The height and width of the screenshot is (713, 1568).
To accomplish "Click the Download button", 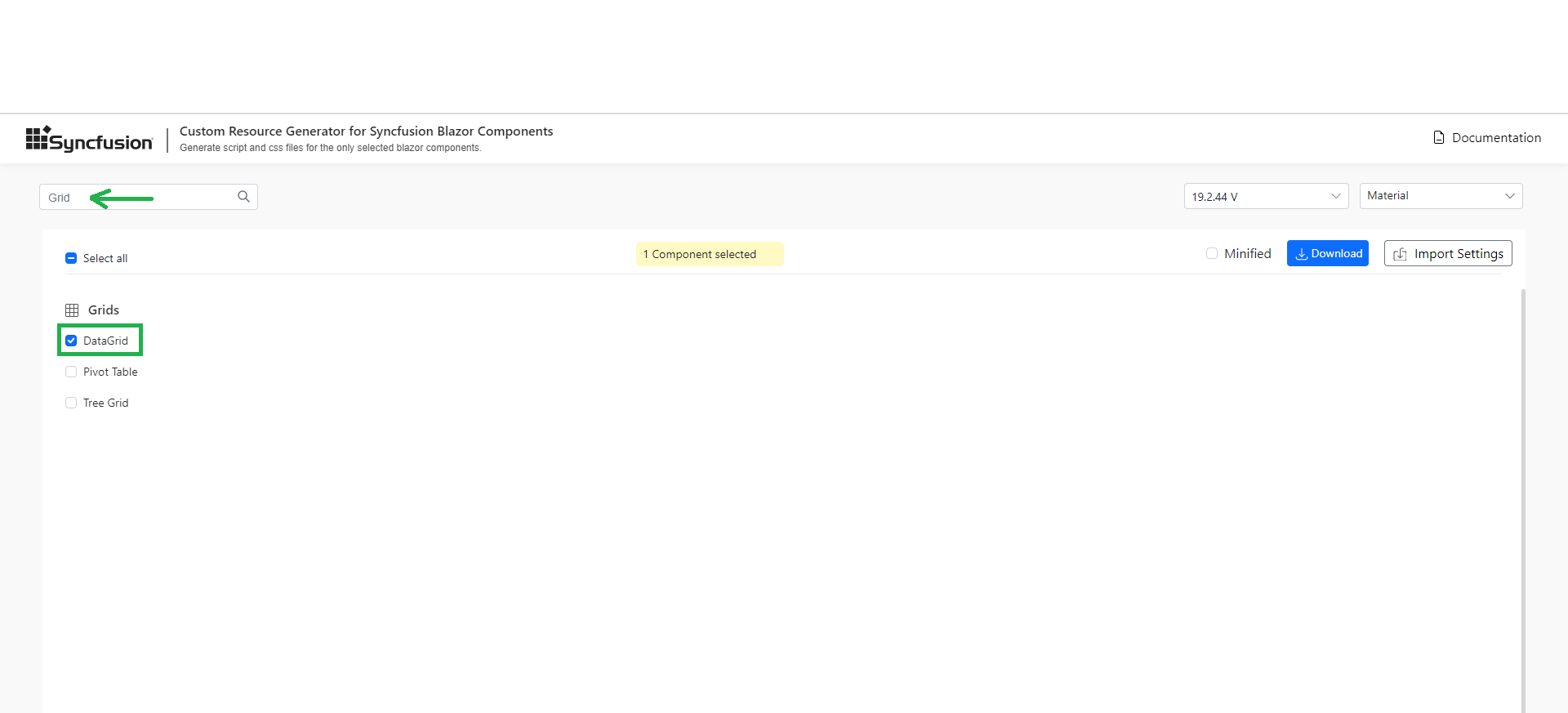I will [1328, 253].
